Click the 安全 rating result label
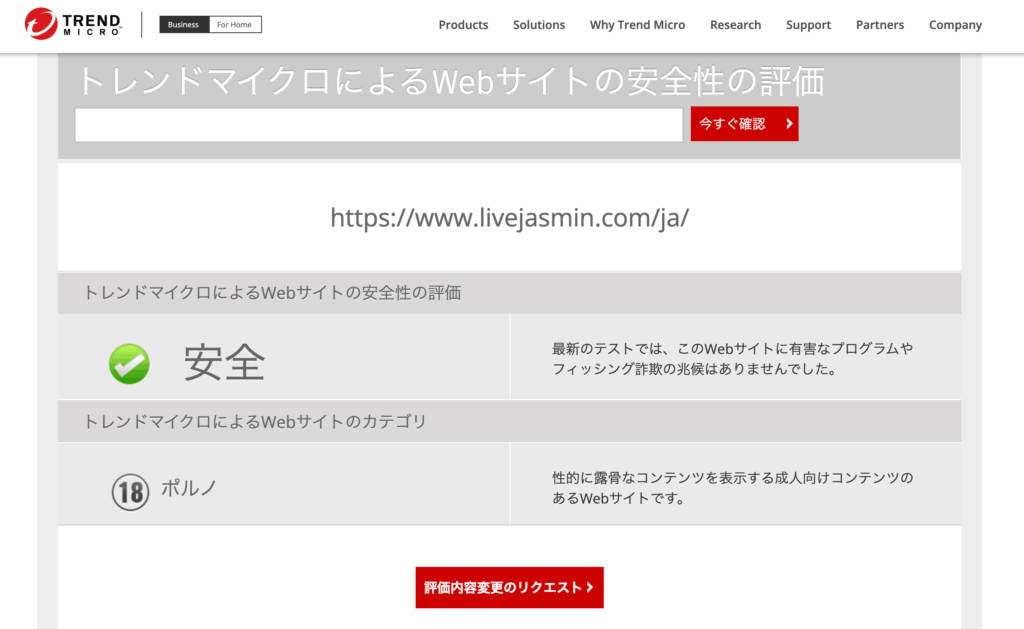This screenshot has width=1024, height=629. pyautogui.click(x=224, y=363)
